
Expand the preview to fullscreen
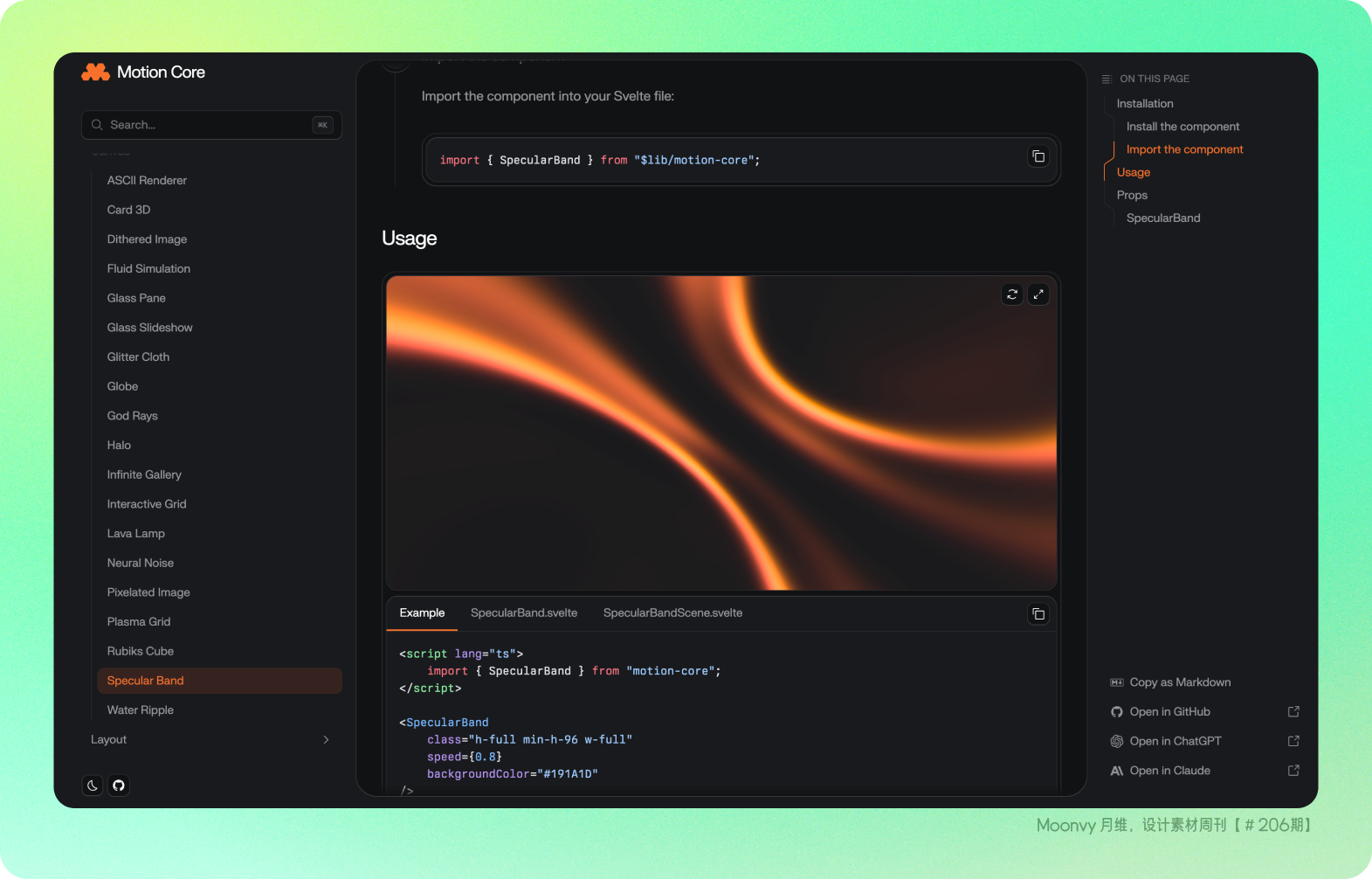click(x=1038, y=294)
